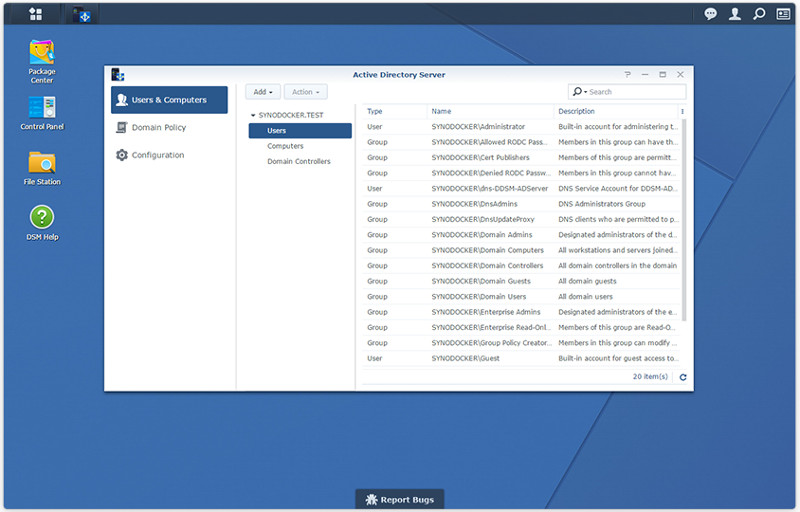Viewport: 800px width, 512px height.
Task: Select the SYNODOCKER\Domain Computers row
Action: tap(521, 250)
